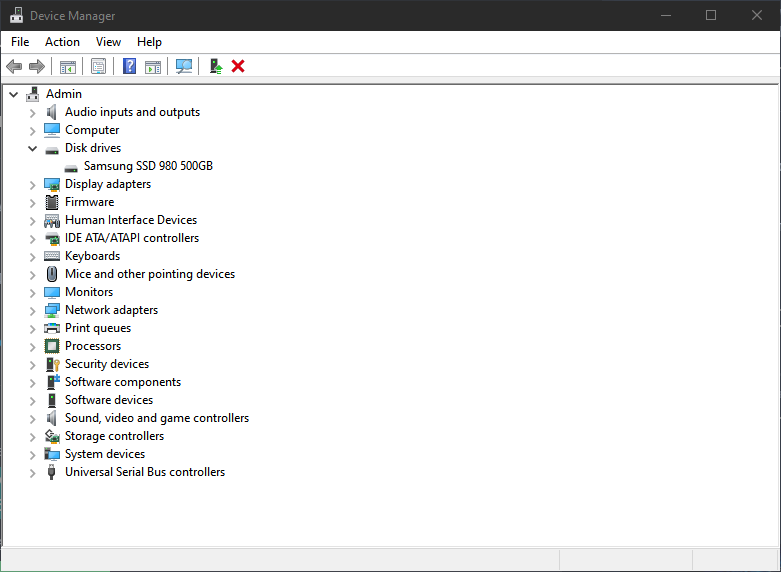The width and height of the screenshot is (781, 572).
Task: Click the Properties toolbar icon
Action: (x=98, y=66)
